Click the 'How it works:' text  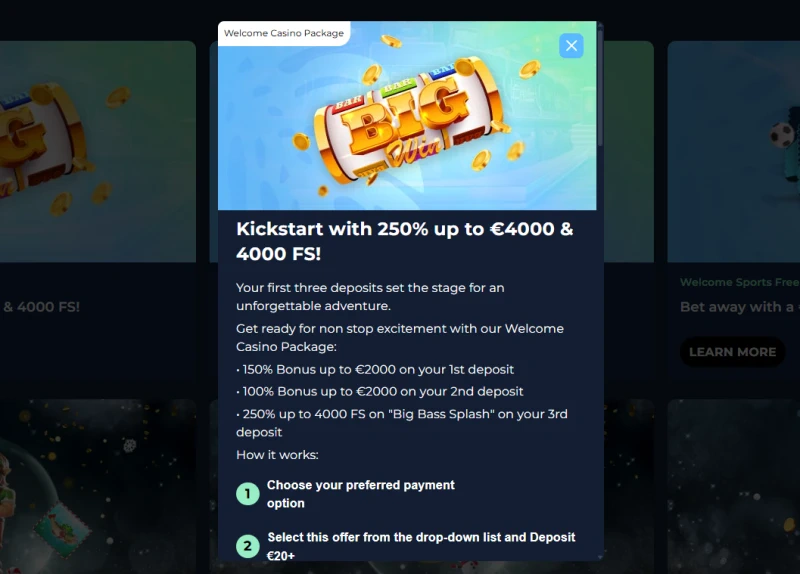277,455
